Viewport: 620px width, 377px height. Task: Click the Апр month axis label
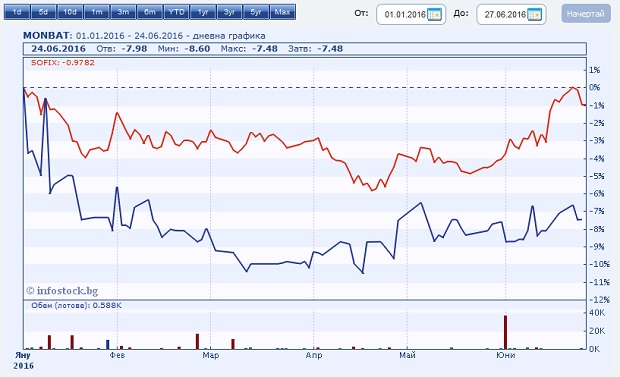pos(314,355)
